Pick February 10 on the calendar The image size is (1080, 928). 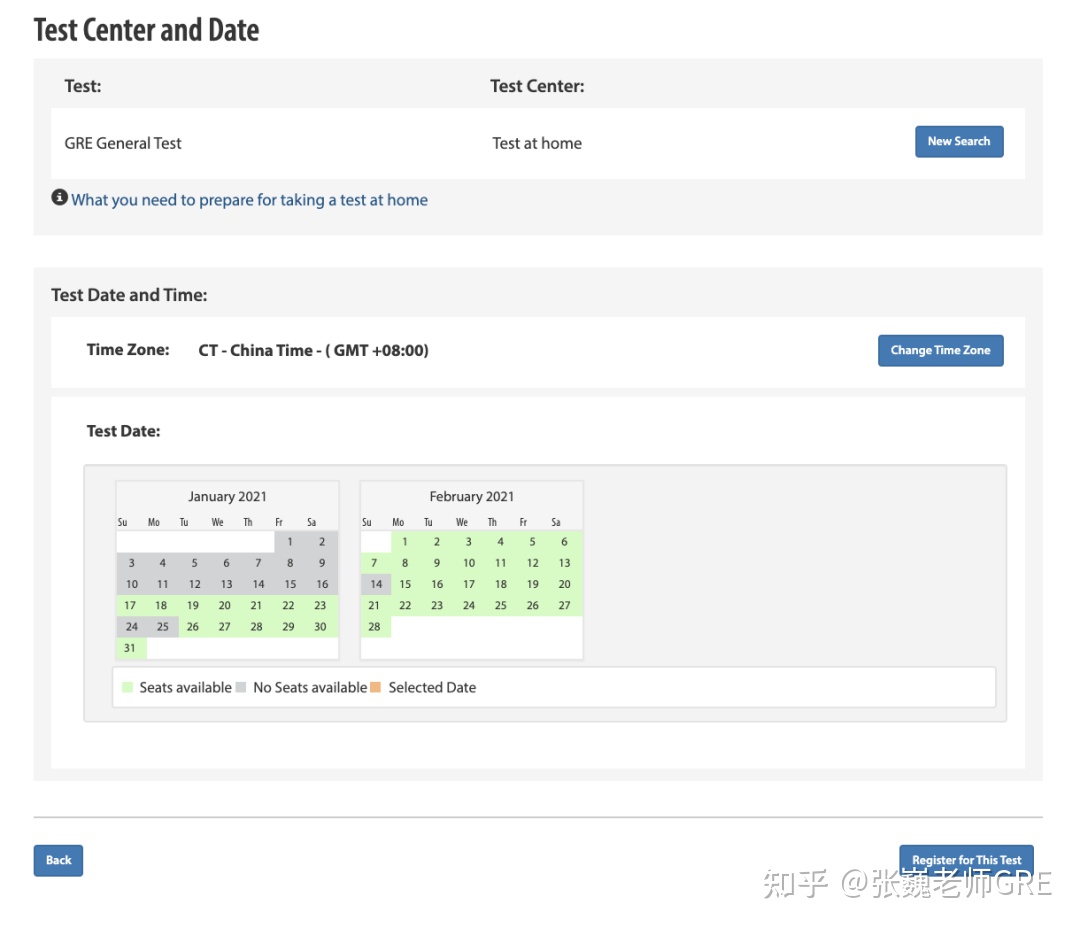coord(469,563)
